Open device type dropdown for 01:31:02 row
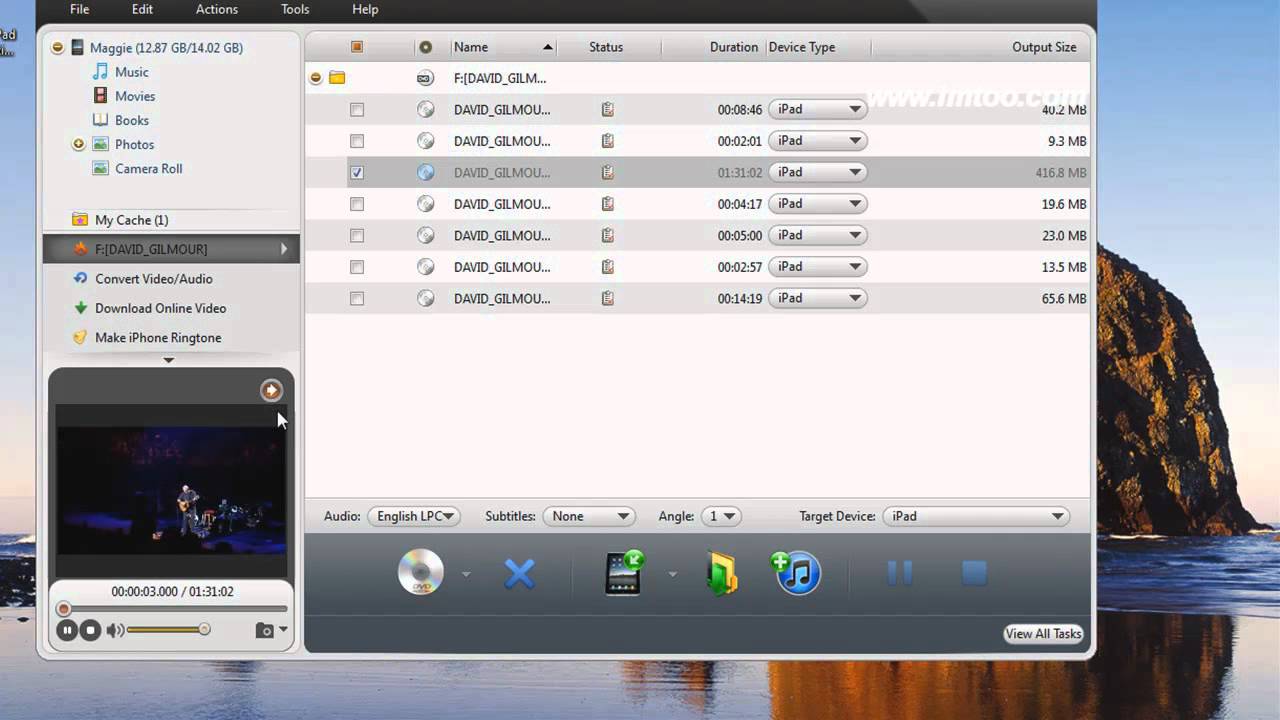This screenshot has width=1280, height=720. click(x=817, y=172)
